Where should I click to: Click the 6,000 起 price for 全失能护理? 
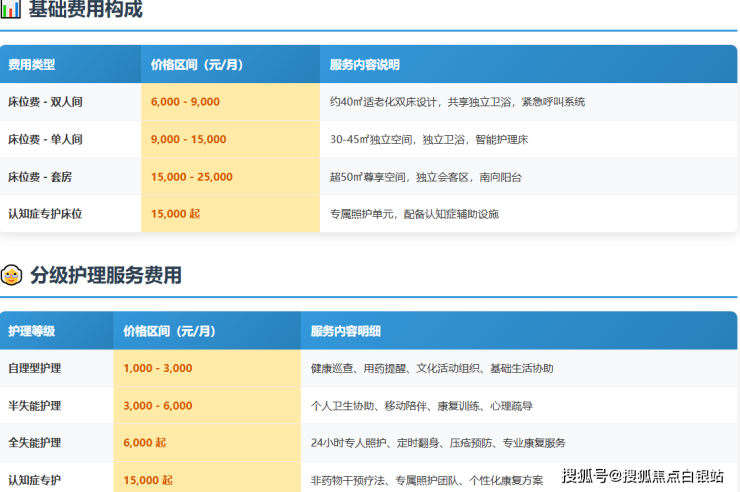[145, 443]
